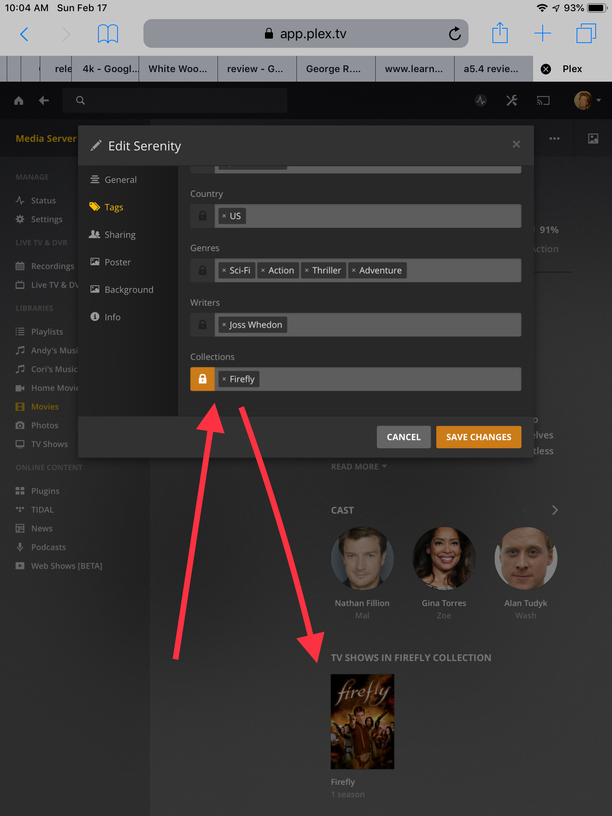Remove the Action genre tag
This screenshot has width=612, height=816.
coord(263,270)
